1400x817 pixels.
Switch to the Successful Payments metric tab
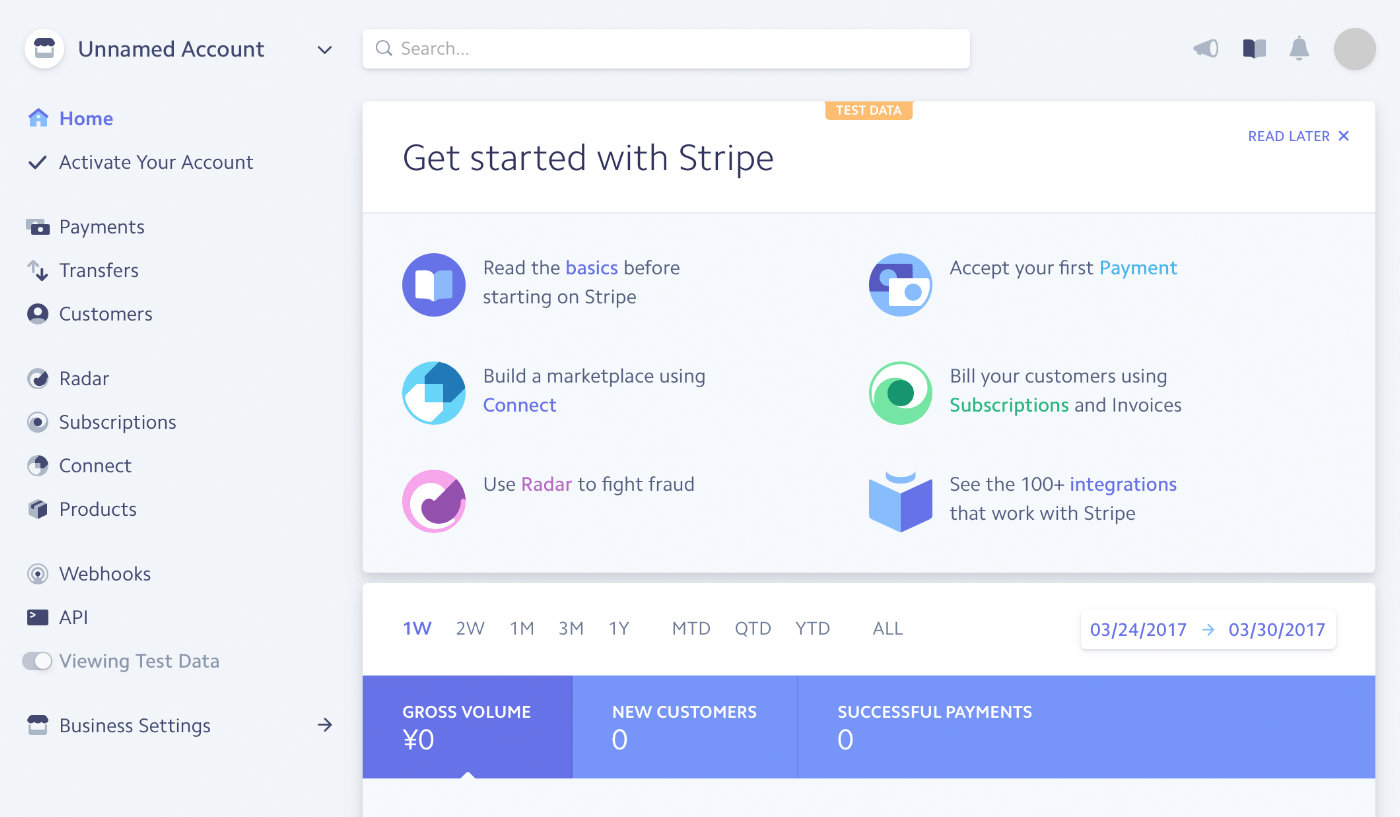1086,727
